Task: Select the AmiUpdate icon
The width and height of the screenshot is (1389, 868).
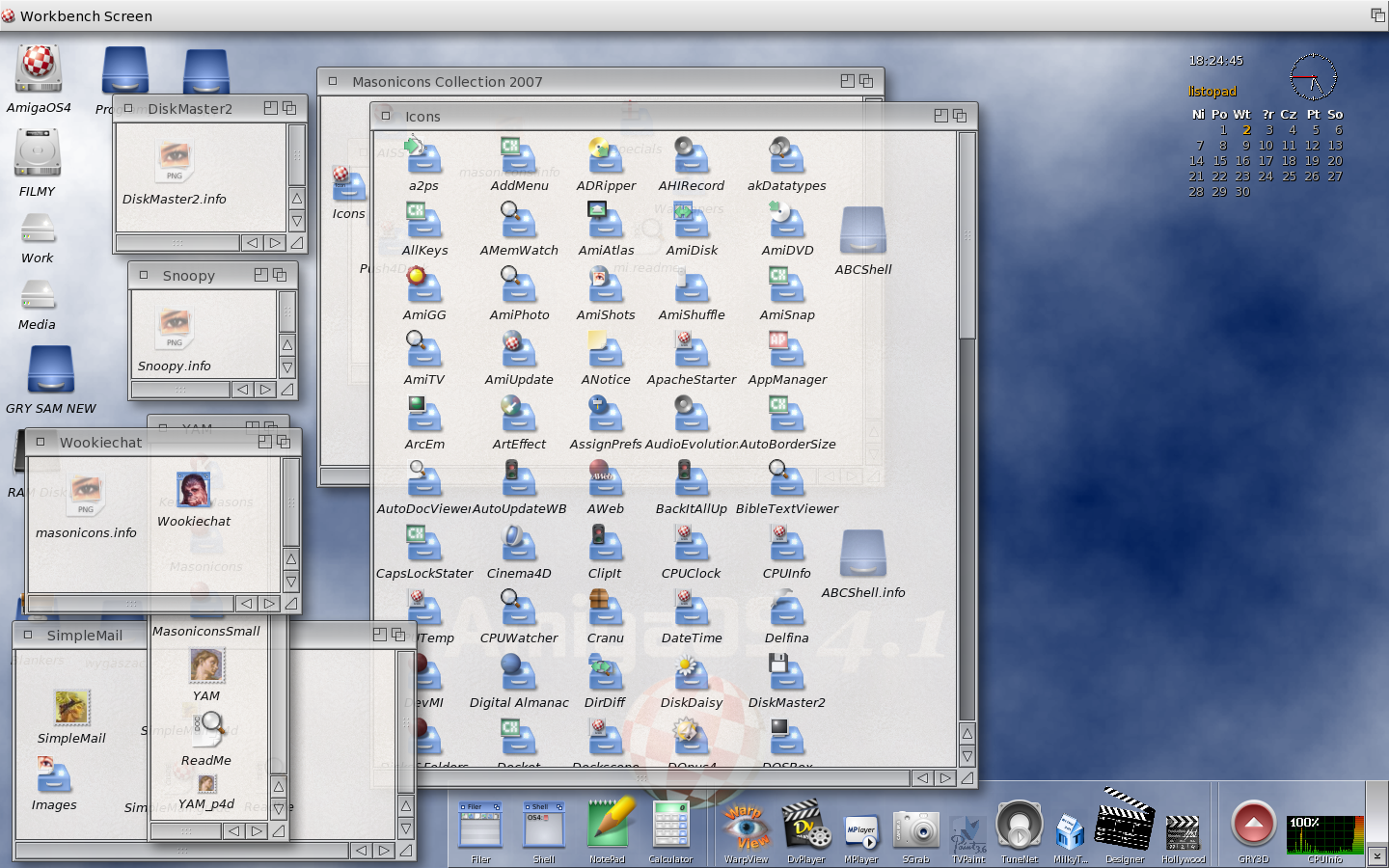Action: click(518, 350)
